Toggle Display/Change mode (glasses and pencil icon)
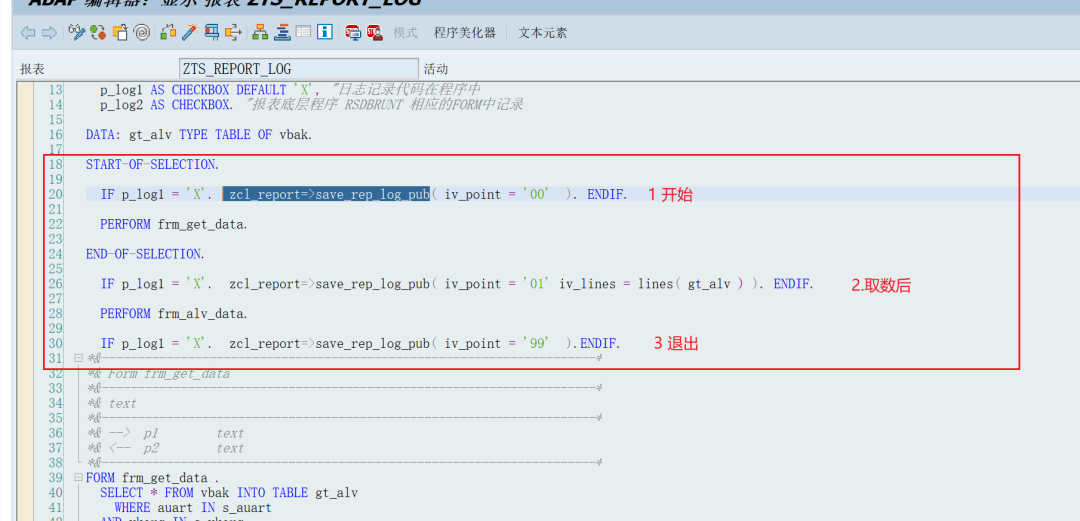 click(x=76, y=32)
